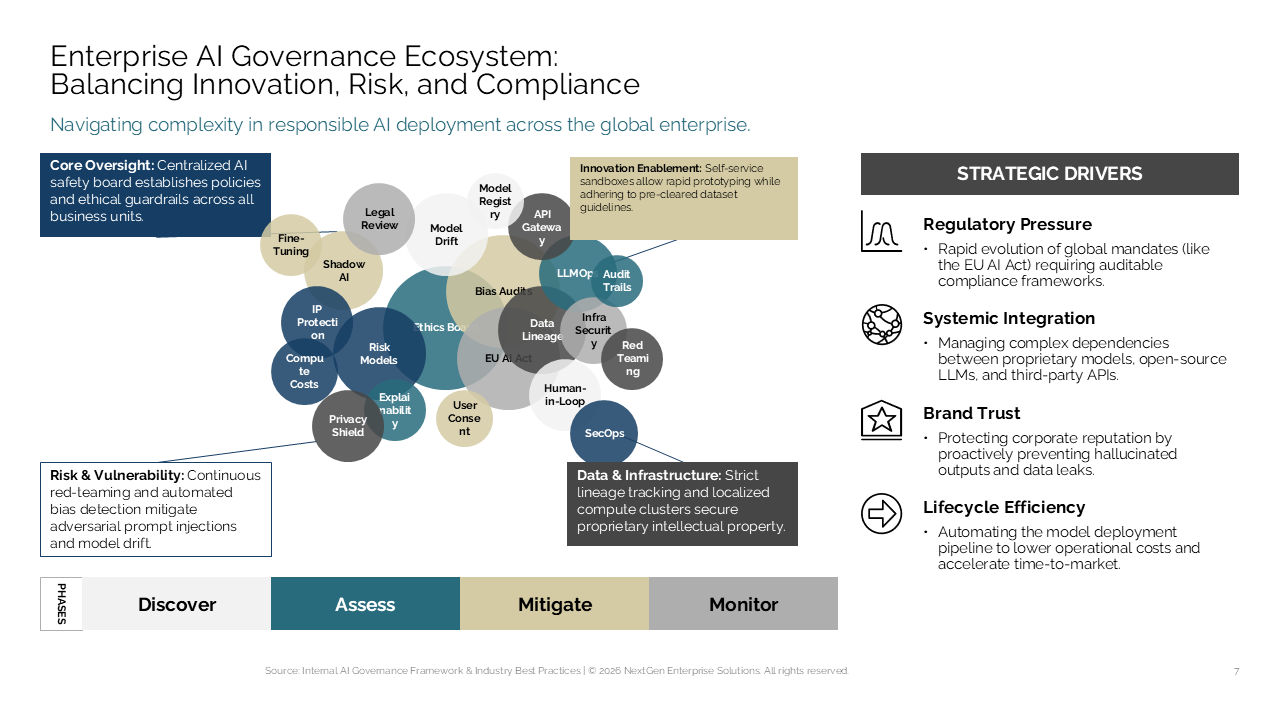Click the STRATEGIC DRIVERS header bar
Image resolution: width=1280 pixels, height=720 pixels.
1050,174
